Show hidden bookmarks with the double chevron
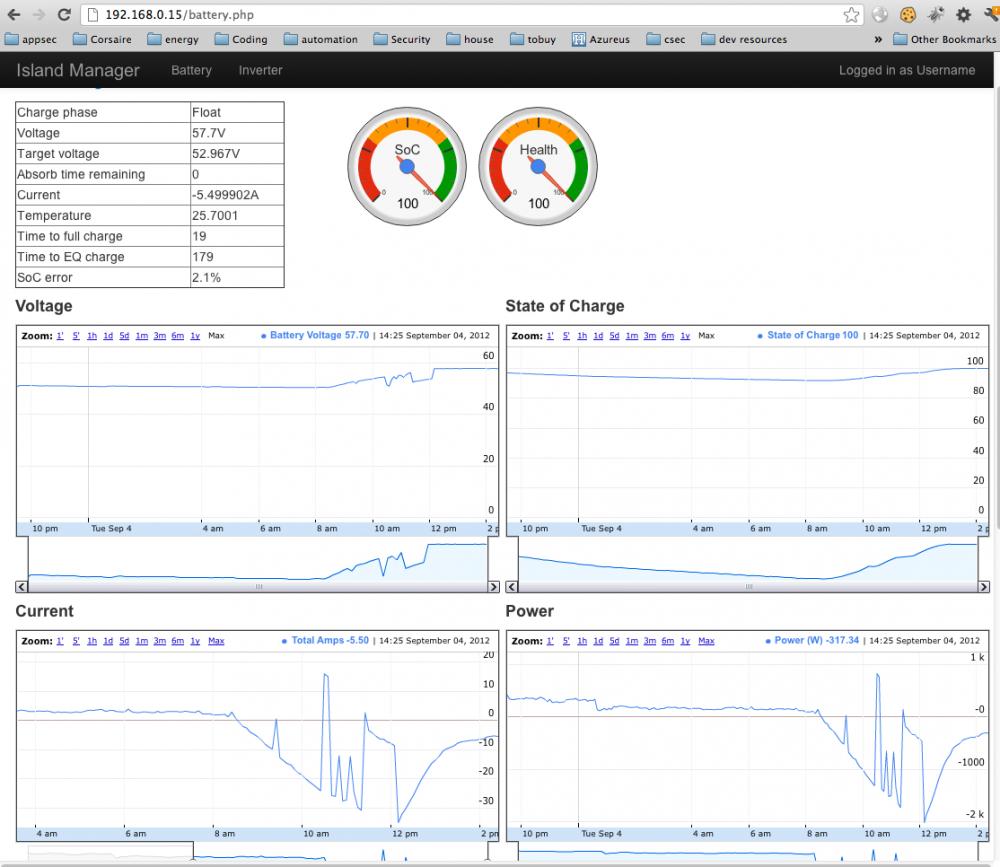The width and height of the screenshot is (1000, 867). click(x=878, y=39)
